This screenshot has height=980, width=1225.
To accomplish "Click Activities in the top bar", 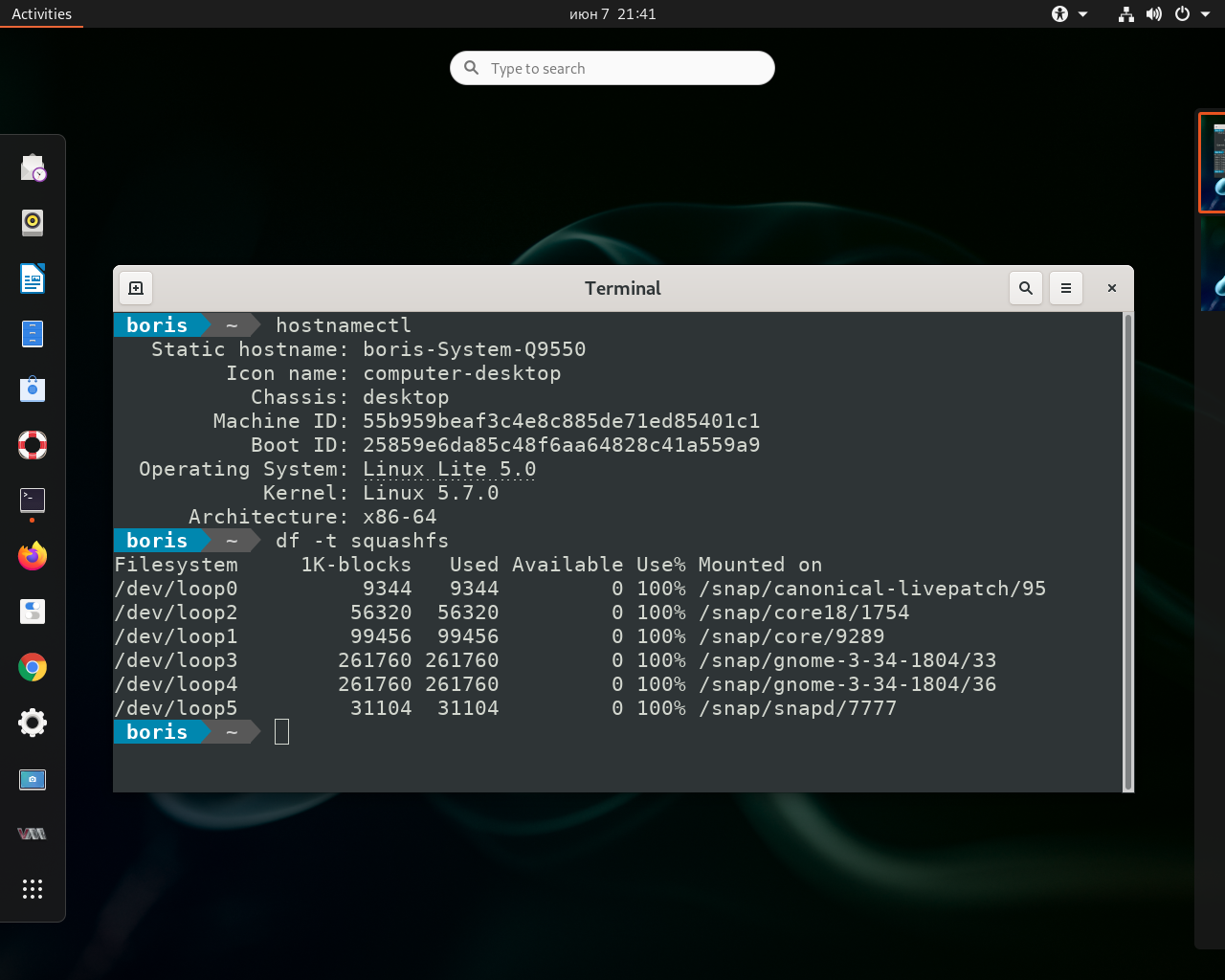I will click(41, 13).
